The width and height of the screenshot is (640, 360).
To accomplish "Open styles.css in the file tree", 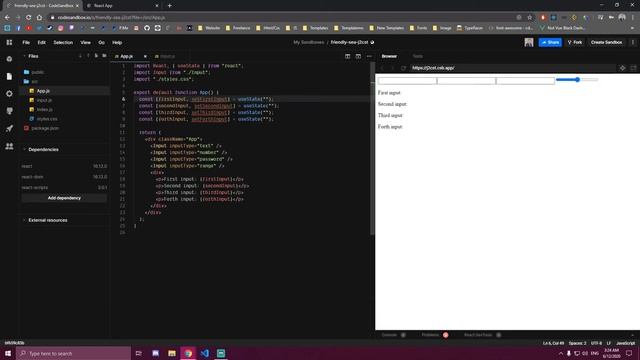I will [47, 119].
